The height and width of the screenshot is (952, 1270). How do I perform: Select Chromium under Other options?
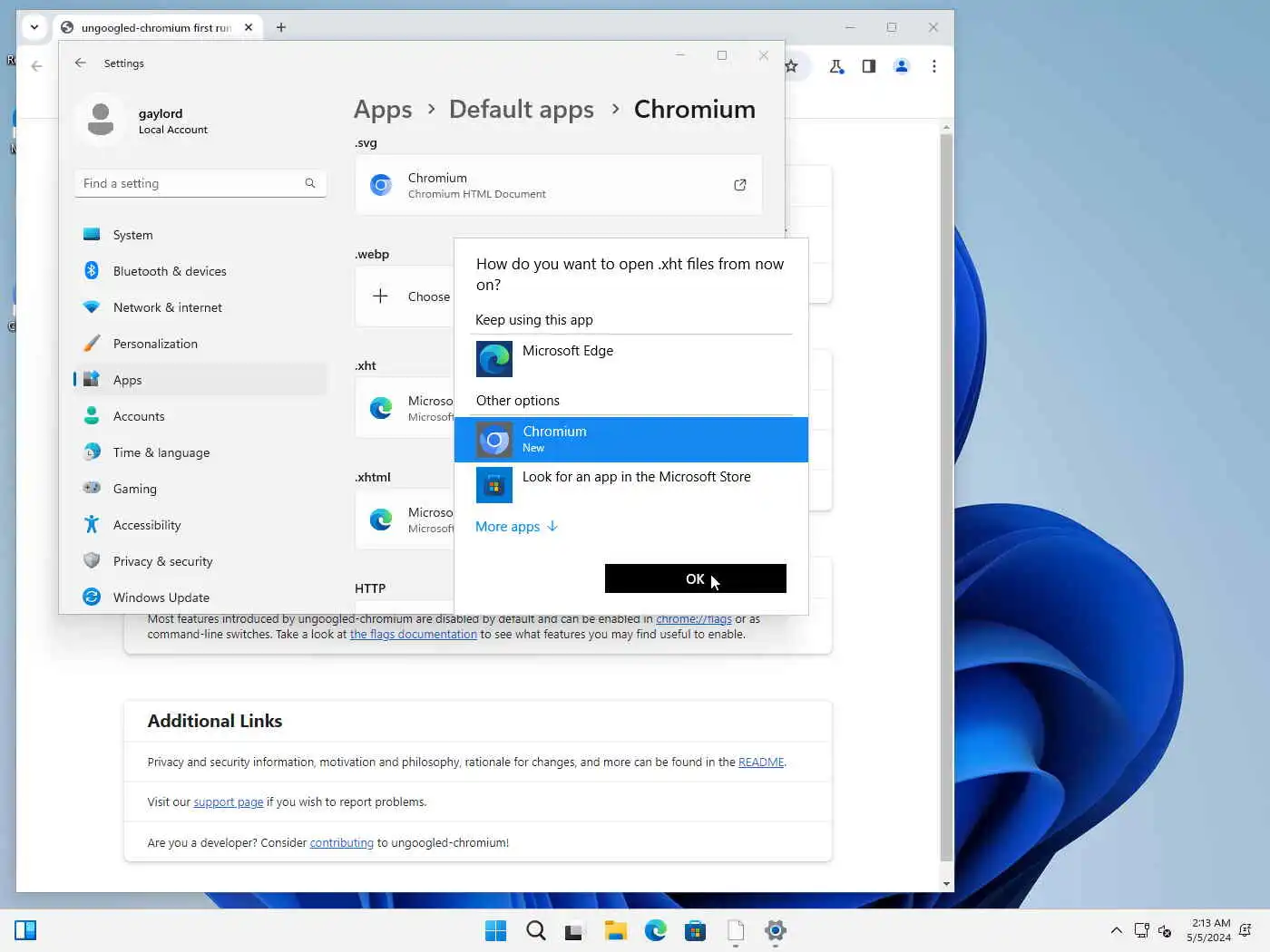pos(630,440)
